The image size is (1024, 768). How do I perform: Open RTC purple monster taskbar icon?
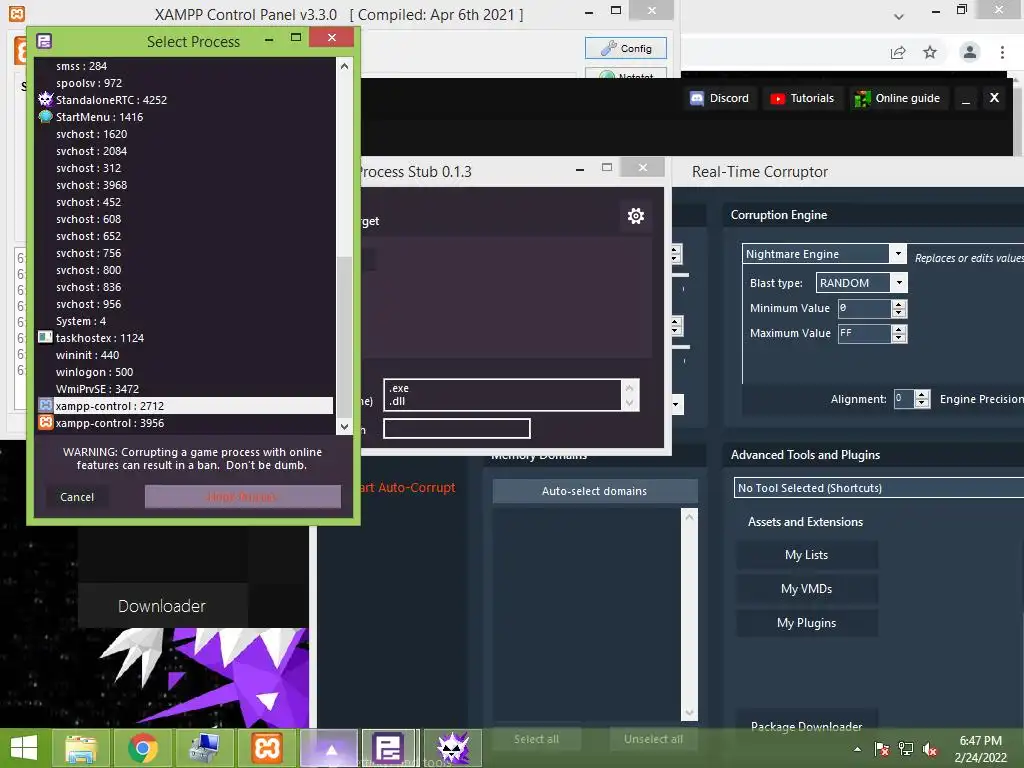click(453, 748)
